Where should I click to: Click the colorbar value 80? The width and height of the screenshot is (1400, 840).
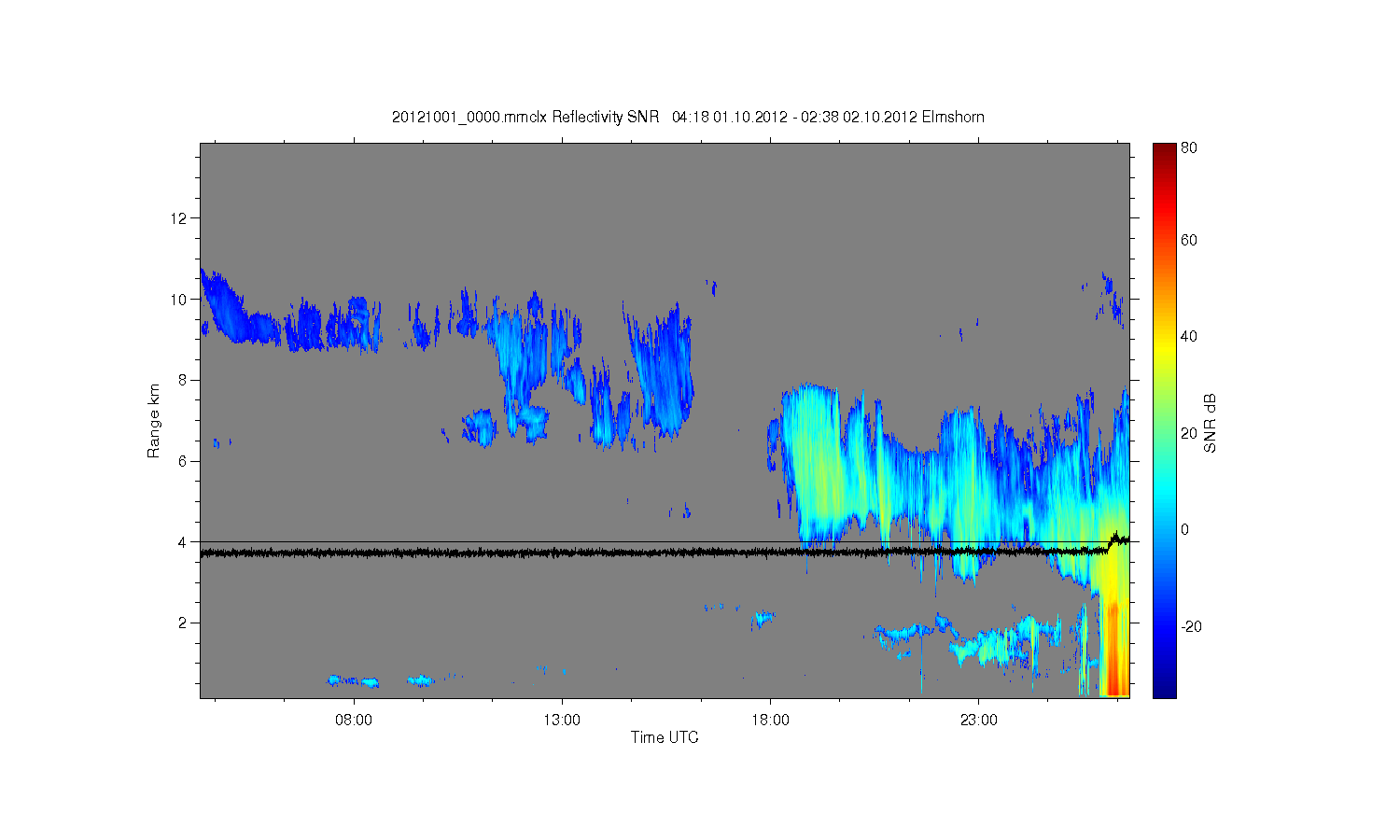point(1189,147)
